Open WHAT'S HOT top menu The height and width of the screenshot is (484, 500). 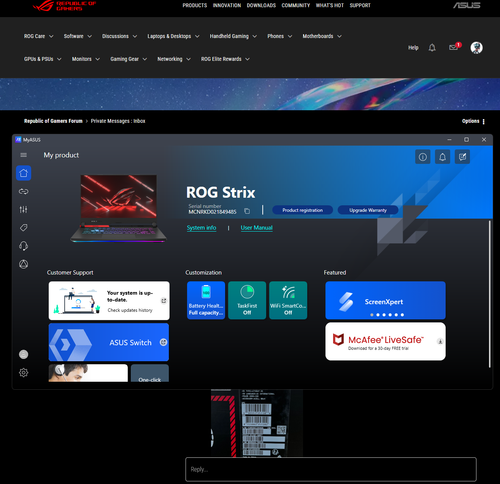click(330, 5)
